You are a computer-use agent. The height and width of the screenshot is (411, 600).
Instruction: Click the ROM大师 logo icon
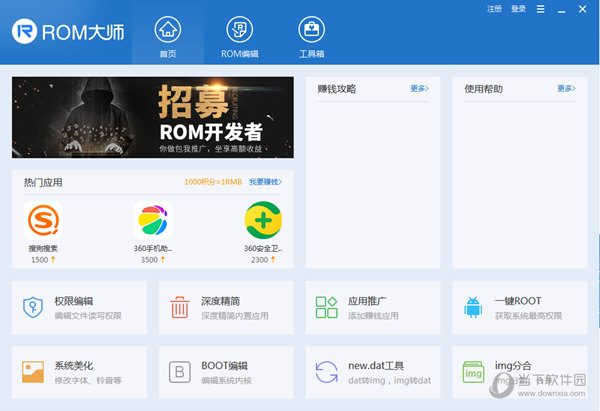click(24, 31)
